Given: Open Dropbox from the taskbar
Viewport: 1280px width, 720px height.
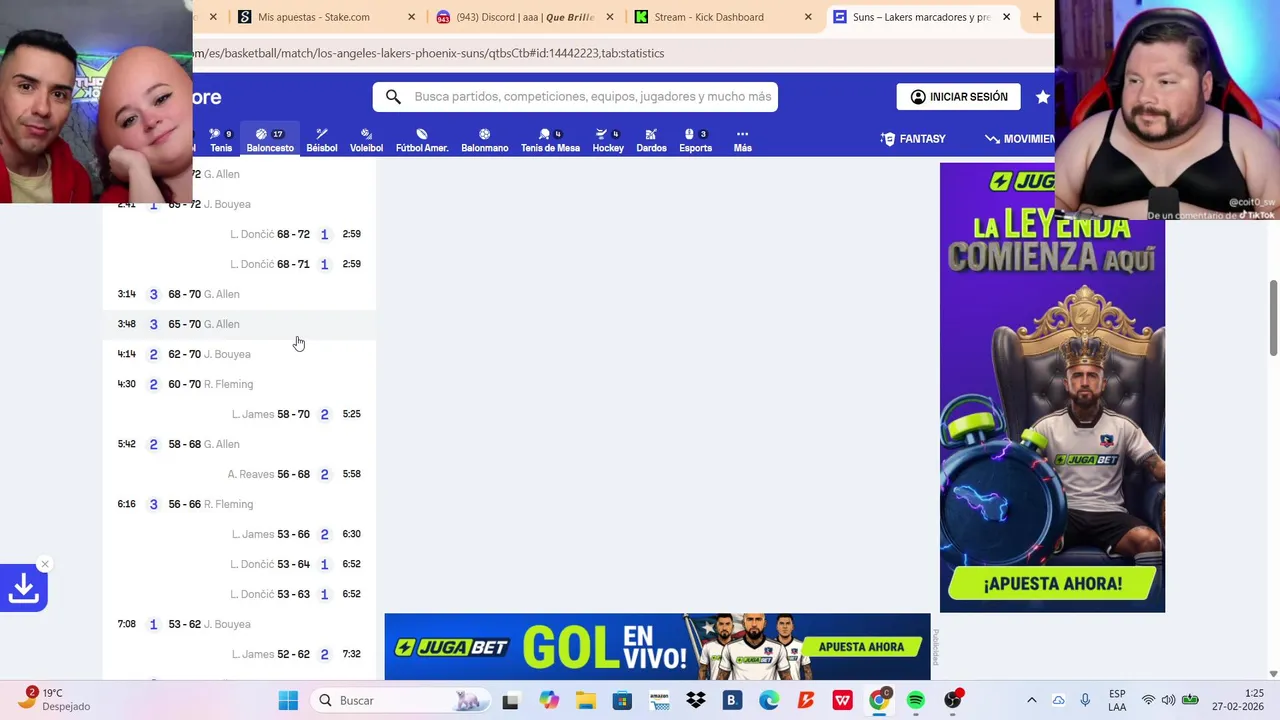Looking at the screenshot, I should coord(696,700).
